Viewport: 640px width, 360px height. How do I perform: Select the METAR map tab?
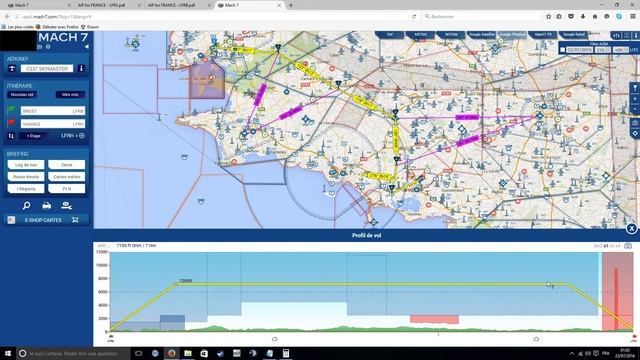pyautogui.click(x=420, y=35)
